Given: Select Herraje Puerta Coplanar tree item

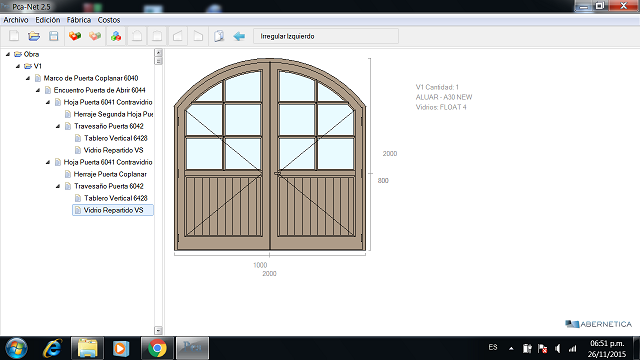Looking at the screenshot, I should pyautogui.click(x=110, y=174).
